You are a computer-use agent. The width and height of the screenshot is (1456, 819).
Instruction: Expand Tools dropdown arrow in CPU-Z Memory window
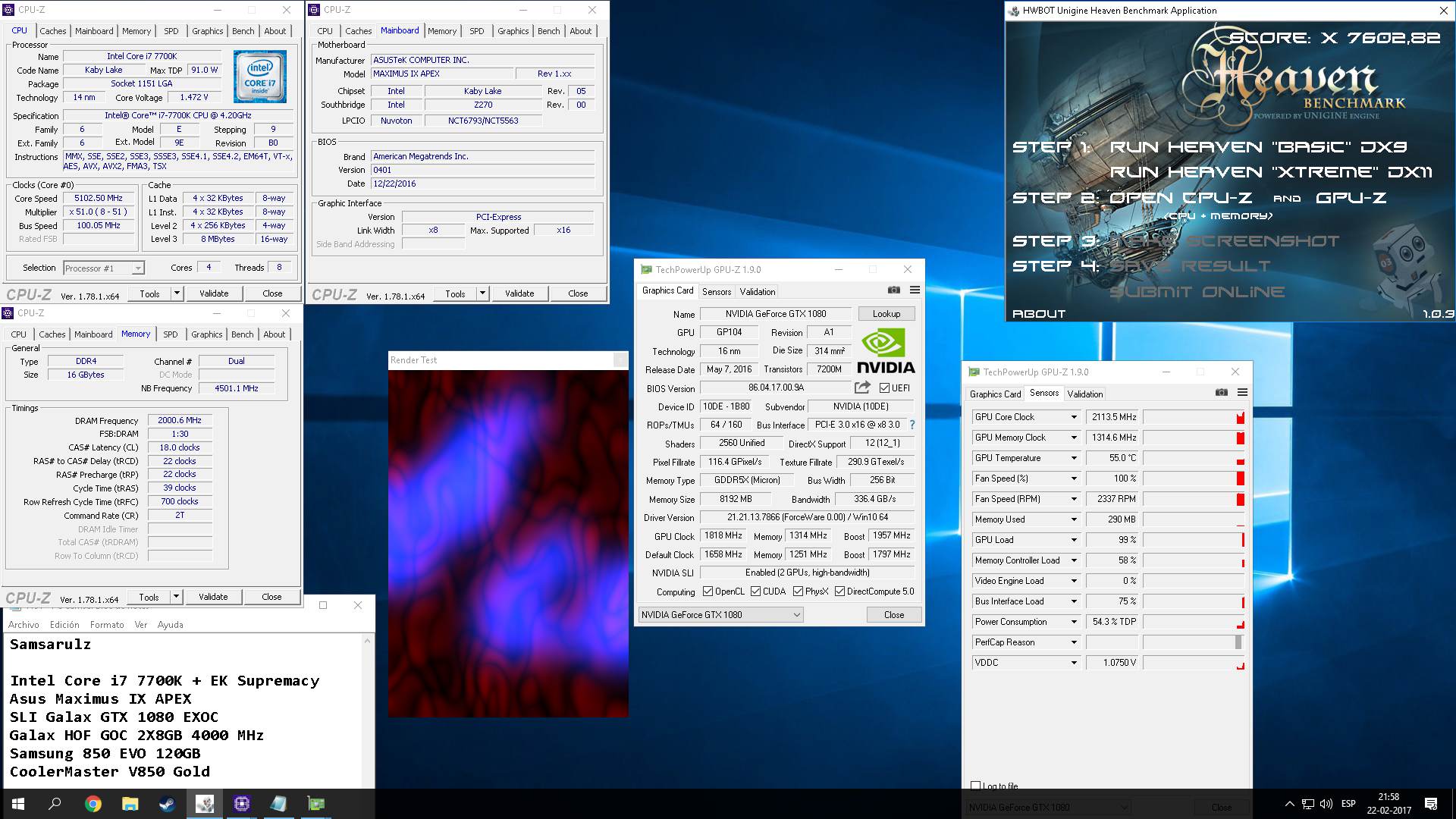176,597
